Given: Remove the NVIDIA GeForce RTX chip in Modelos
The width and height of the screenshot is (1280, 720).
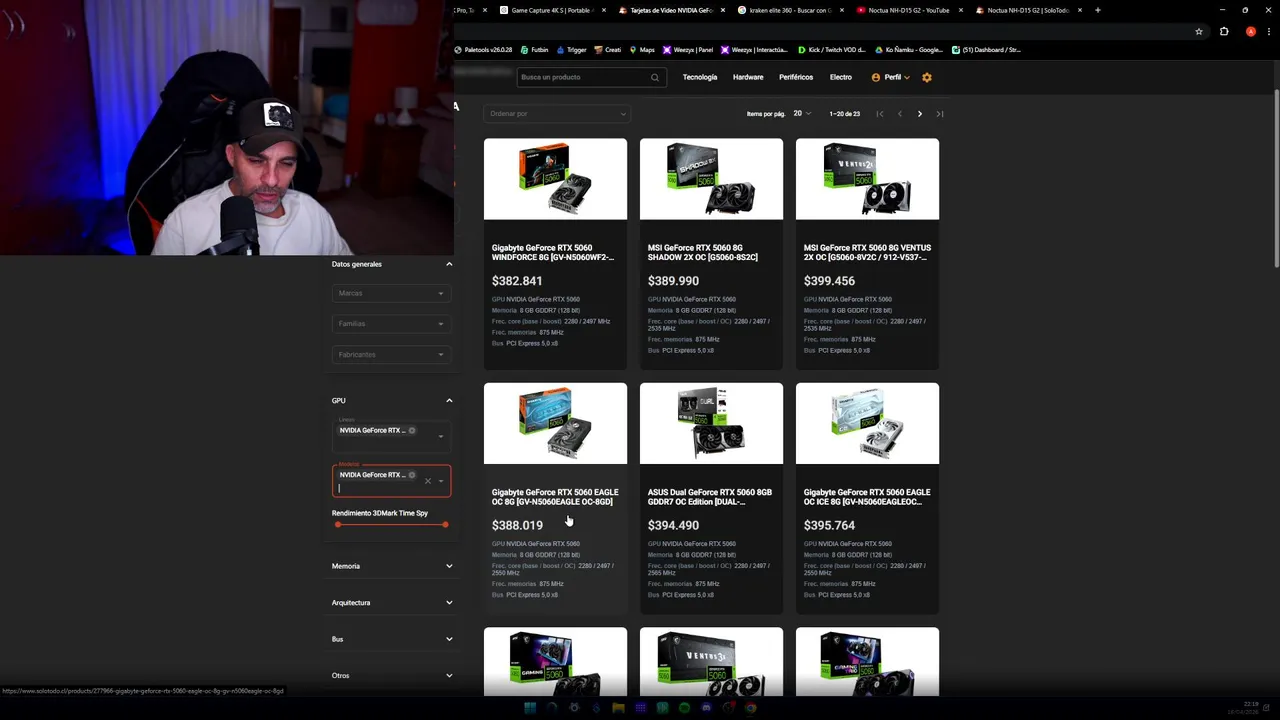Looking at the screenshot, I should click(412, 475).
